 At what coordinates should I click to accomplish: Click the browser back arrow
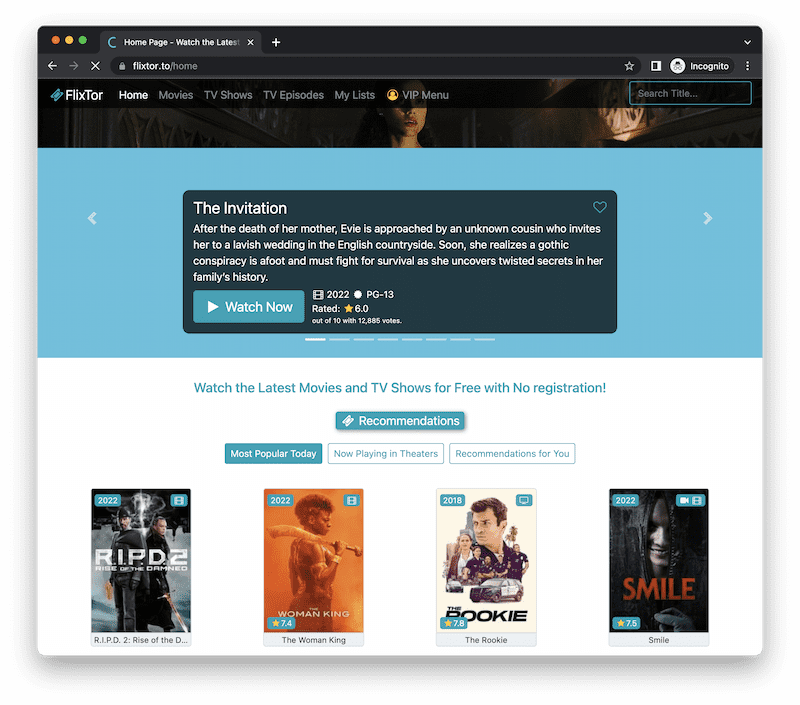coord(52,66)
